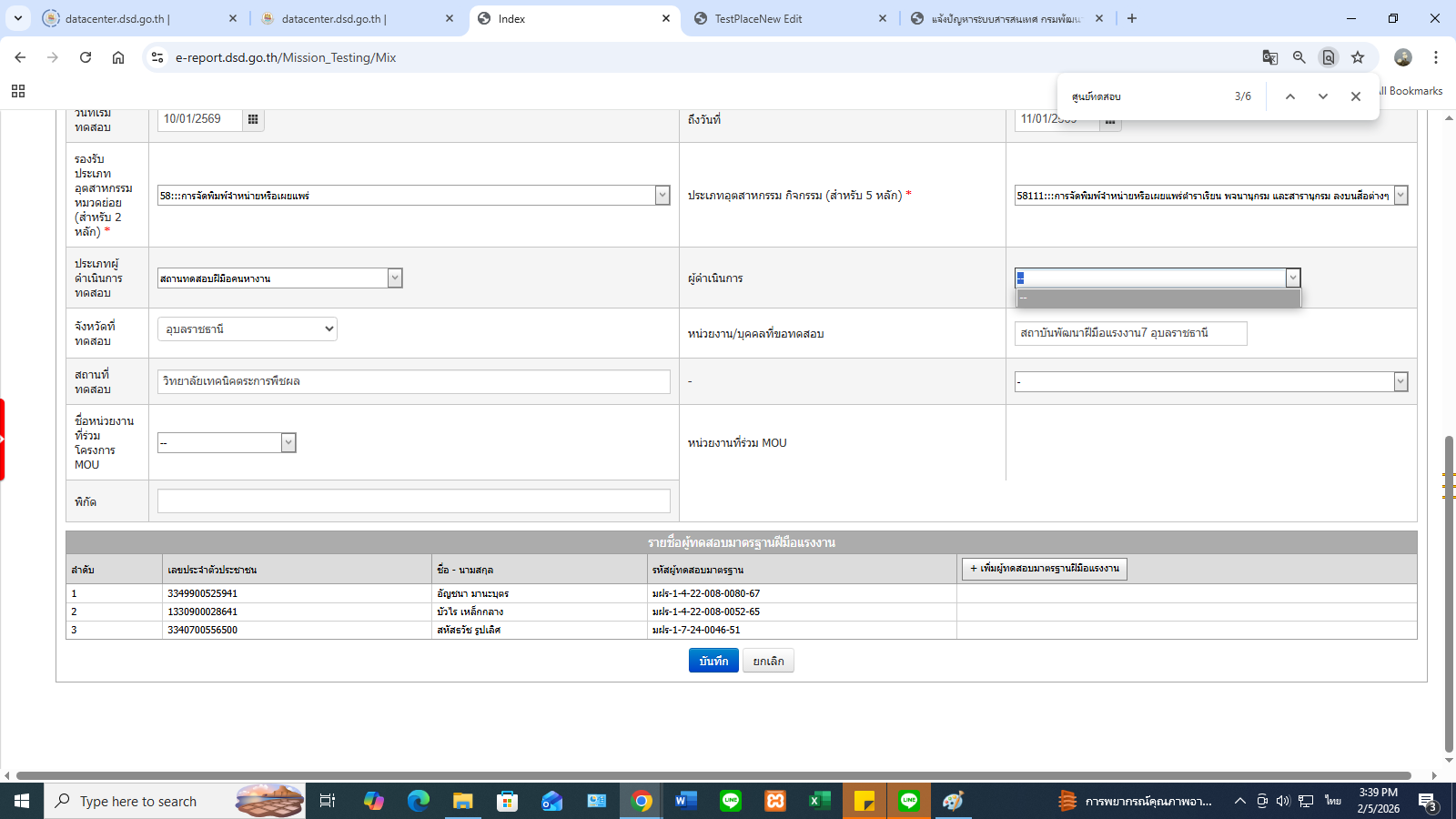This screenshot has width=1456, height=819.
Task: Go to previous find-in-page result
Action: click(x=1289, y=96)
